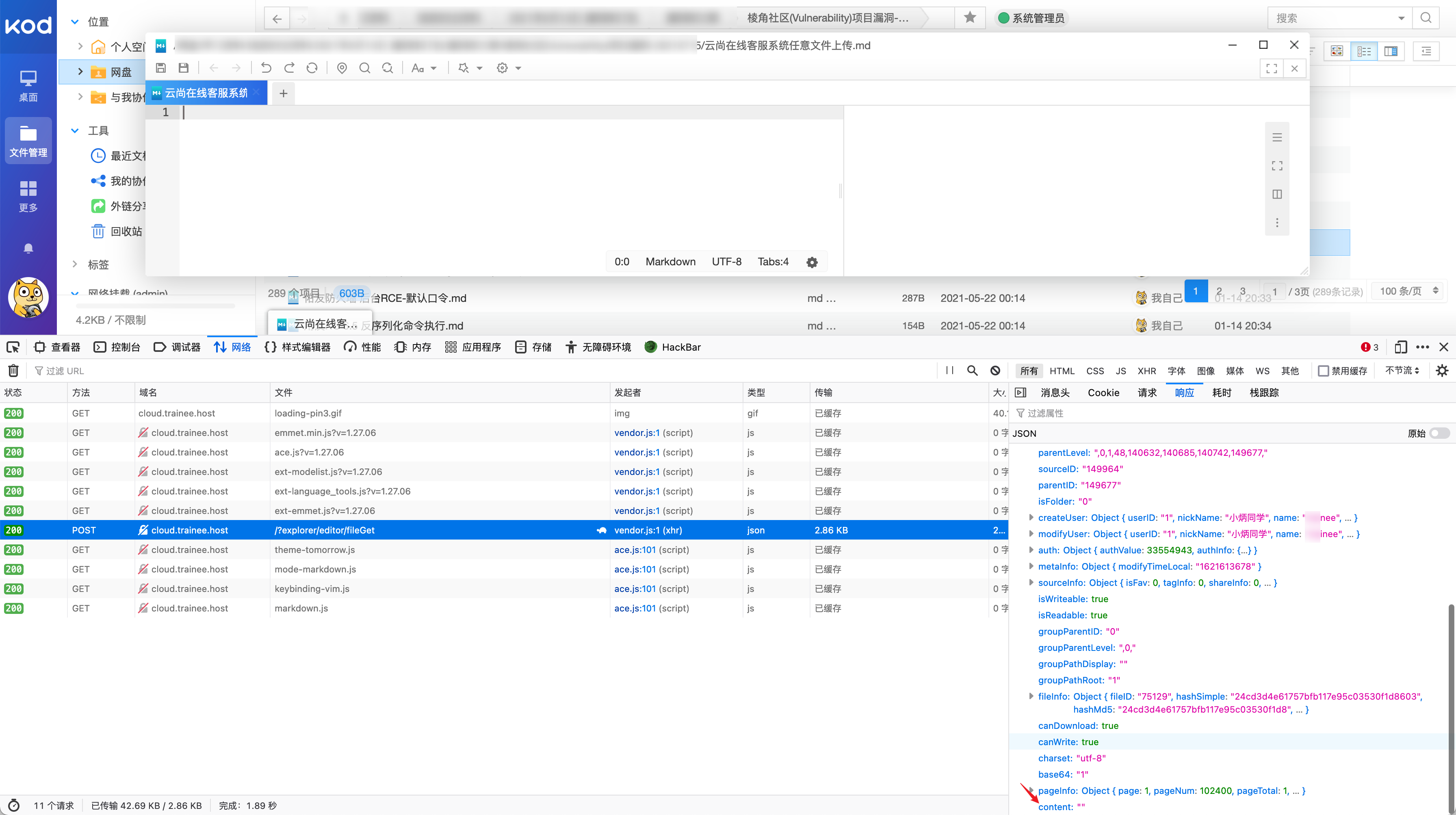Click the split view icon in preview pane

coord(1277,194)
